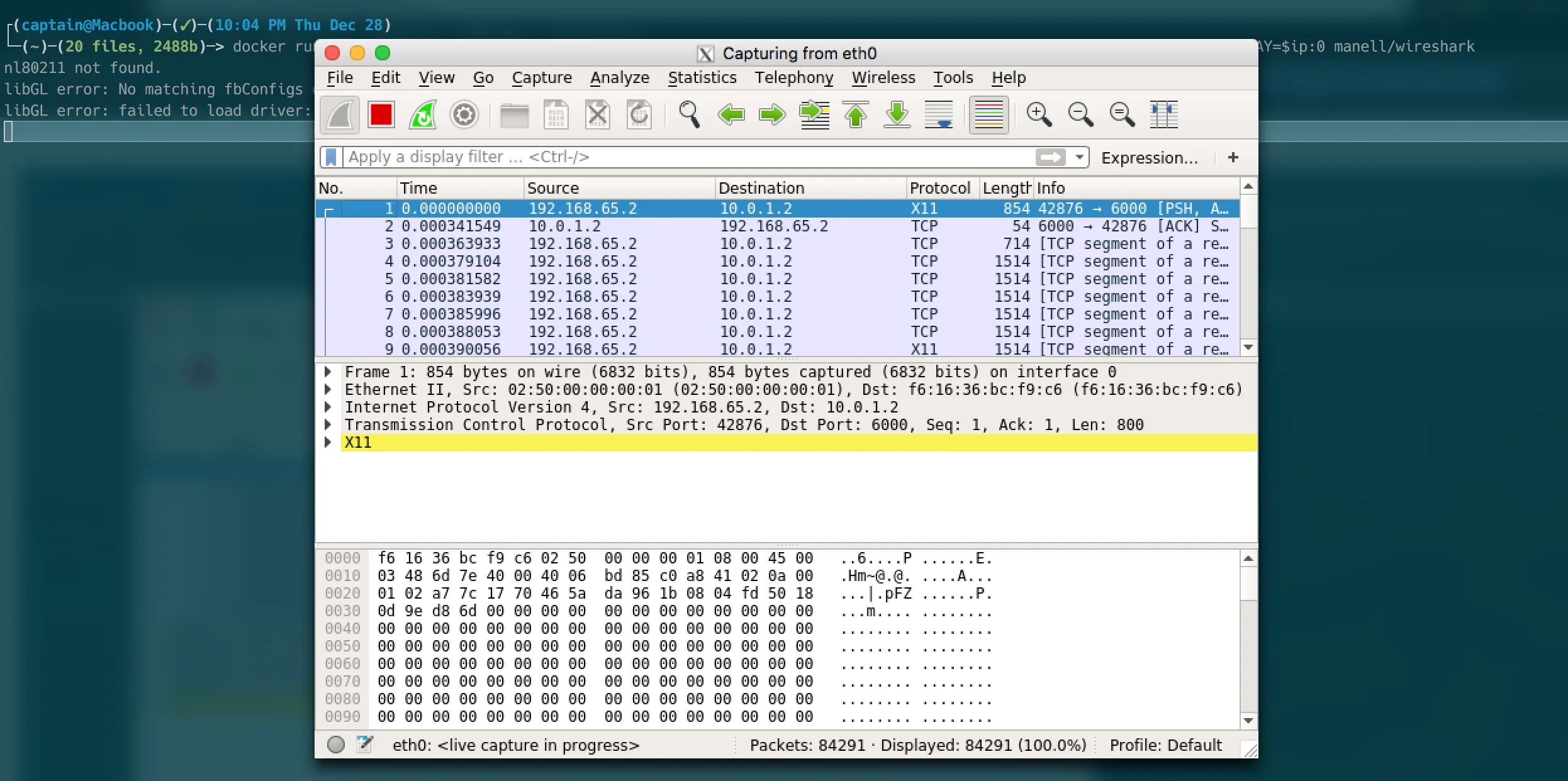Open the Wireless menu
Viewport: 1568px width, 781px height.
(x=883, y=78)
